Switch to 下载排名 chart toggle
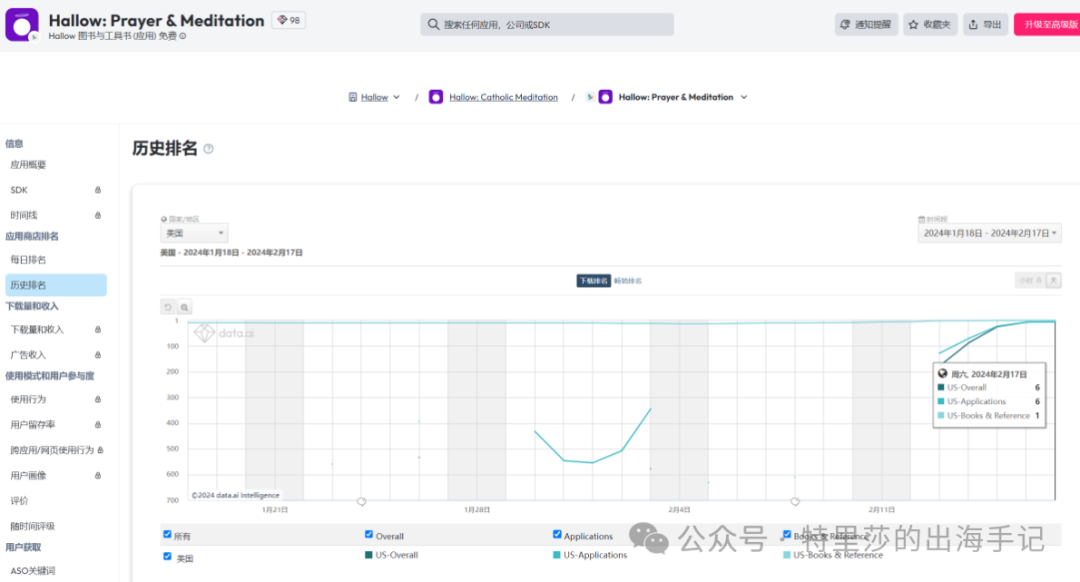Screen dimensions: 1080x582 593,281
